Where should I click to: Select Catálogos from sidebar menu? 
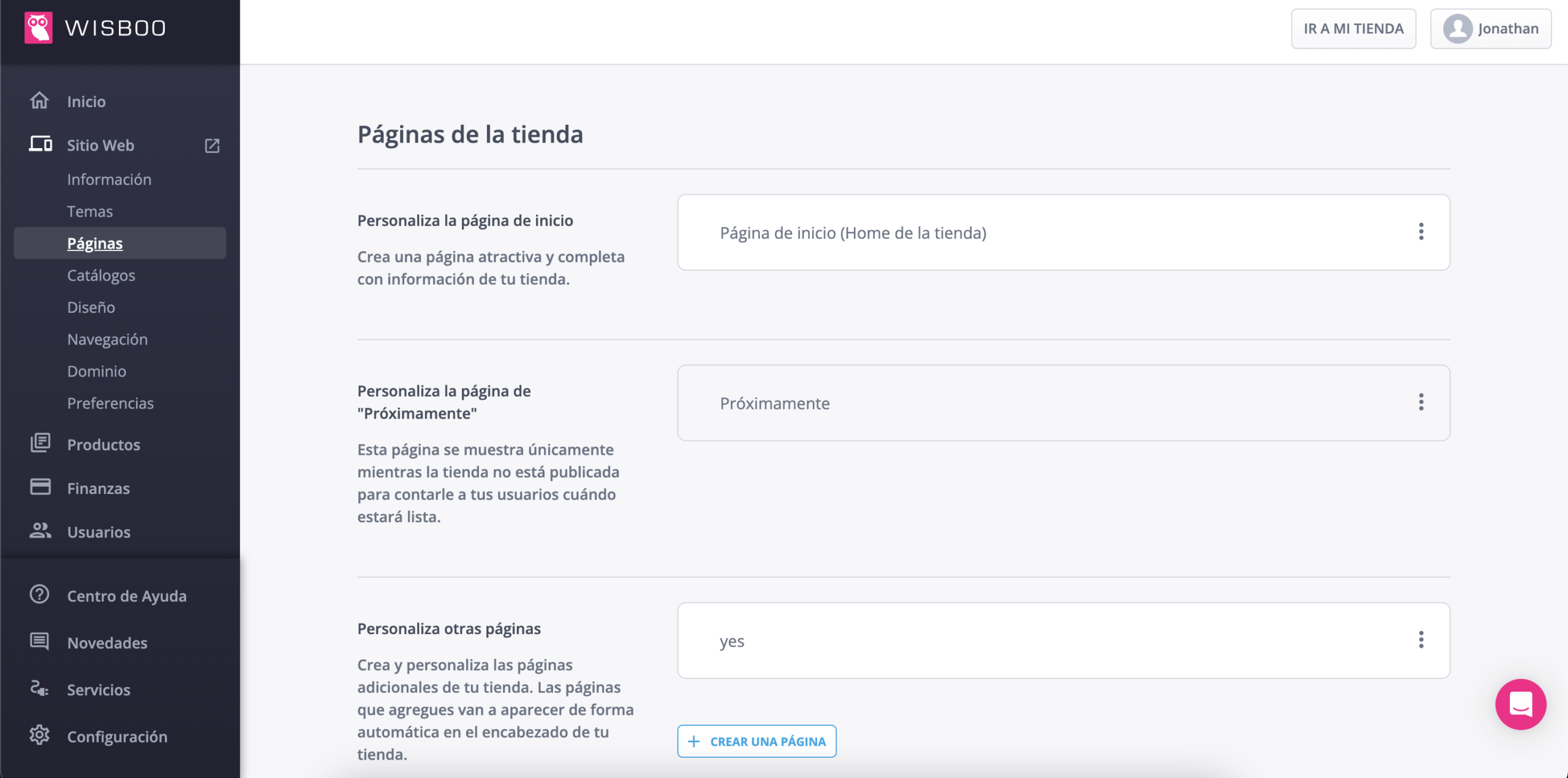tap(100, 275)
